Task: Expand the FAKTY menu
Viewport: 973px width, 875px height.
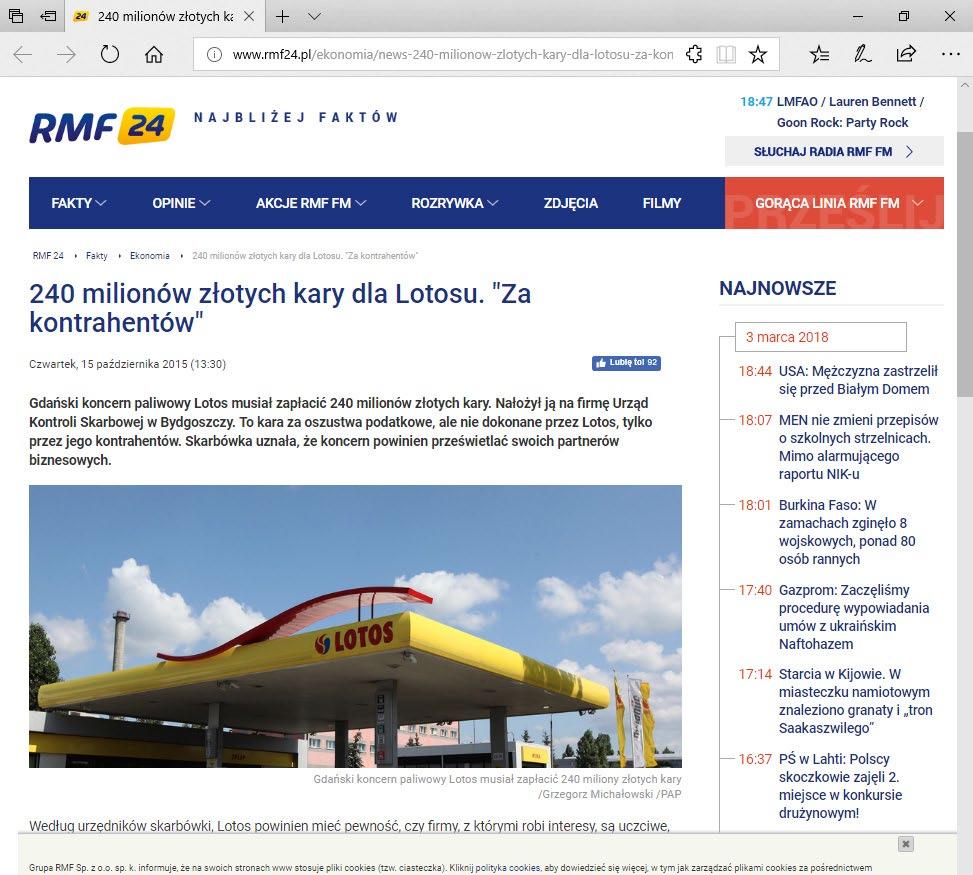Action: coord(78,203)
